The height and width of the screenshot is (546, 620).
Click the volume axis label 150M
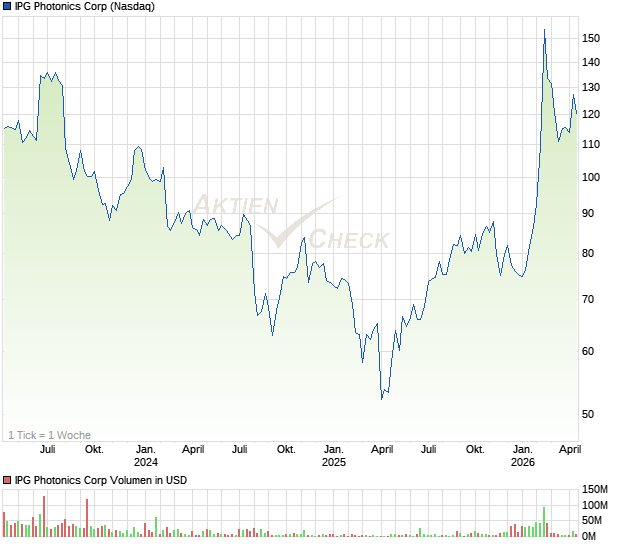point(594,489)
